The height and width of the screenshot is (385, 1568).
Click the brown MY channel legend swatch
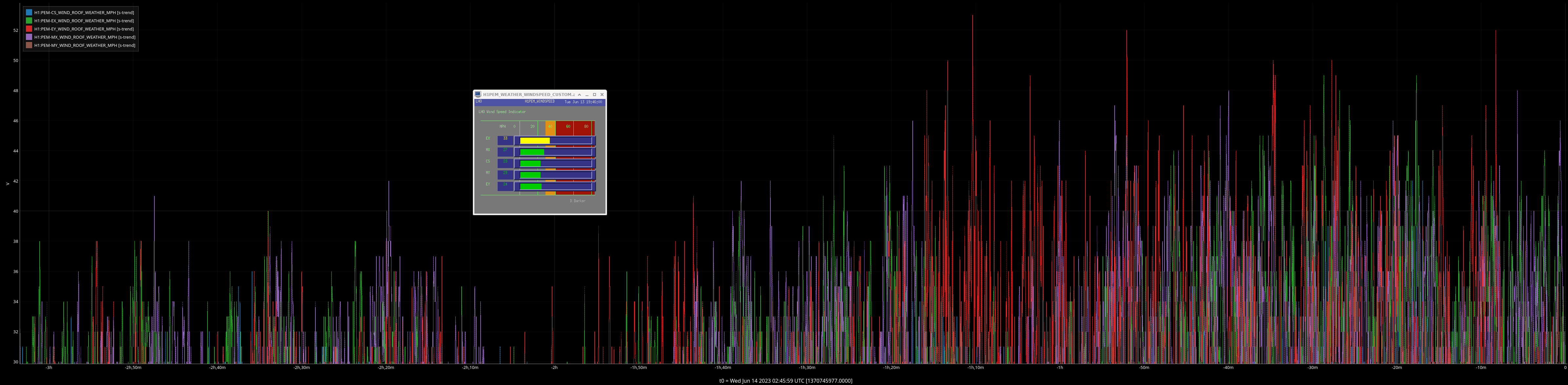pyautogui.click(x=29, y=45)
